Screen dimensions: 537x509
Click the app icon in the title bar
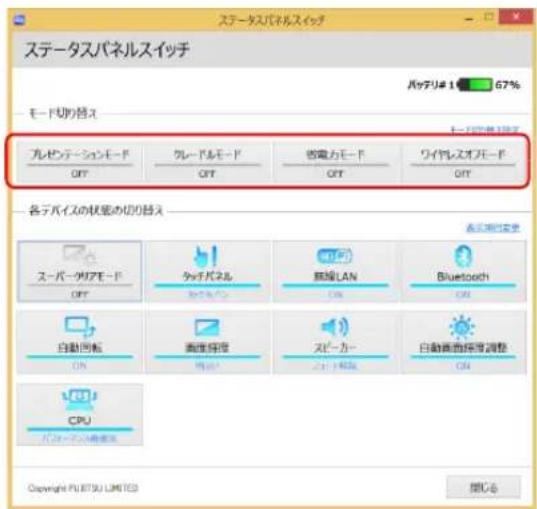(20, 20)
